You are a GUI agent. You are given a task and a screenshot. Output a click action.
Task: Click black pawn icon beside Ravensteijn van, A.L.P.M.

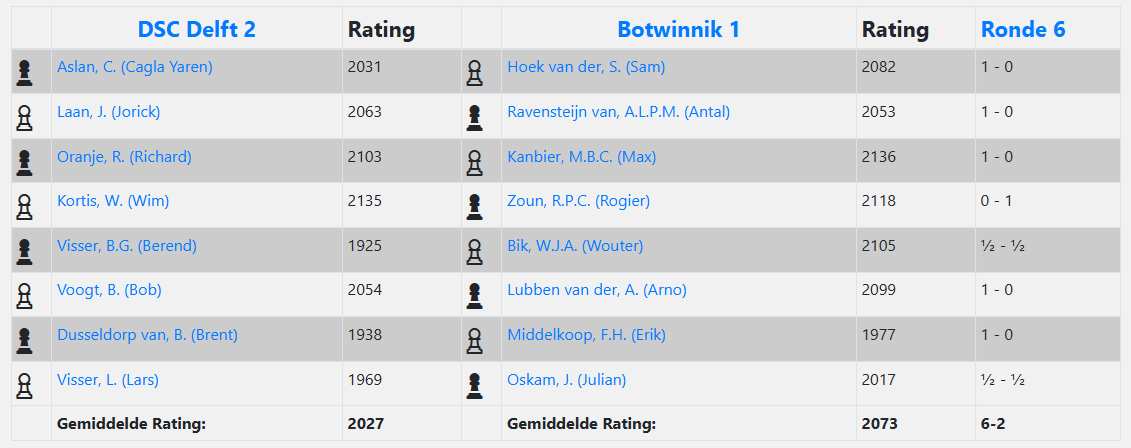(x=475, y=117)
